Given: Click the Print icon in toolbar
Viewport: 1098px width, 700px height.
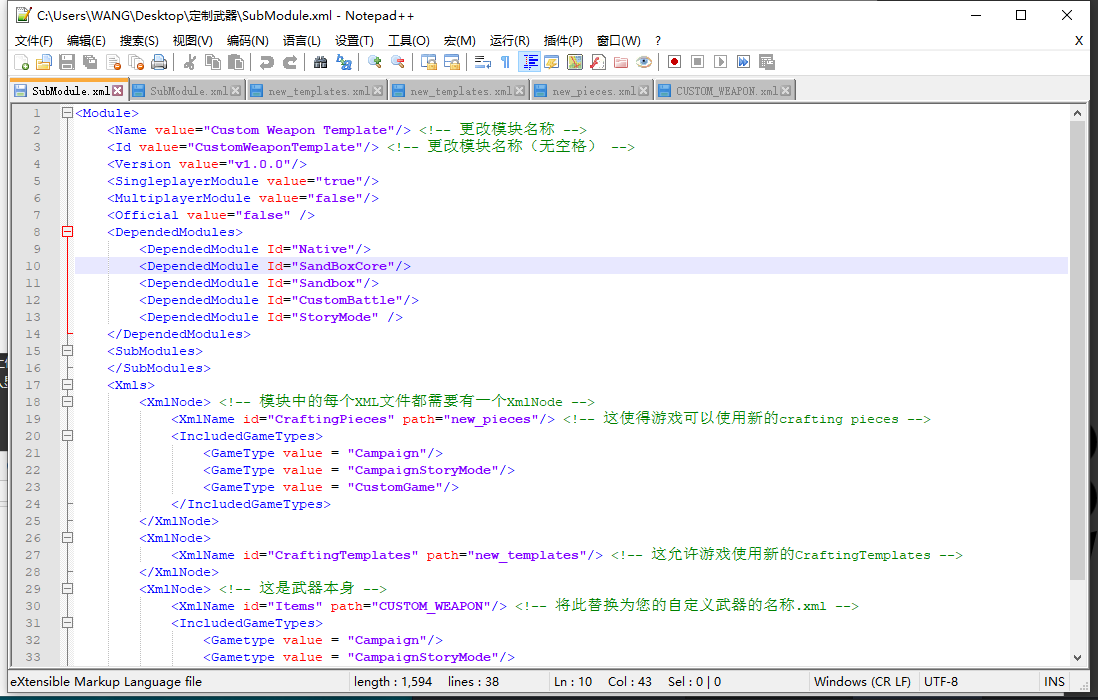Looking at the screenshot, I should pyautogui.click(x=159, y=62).
